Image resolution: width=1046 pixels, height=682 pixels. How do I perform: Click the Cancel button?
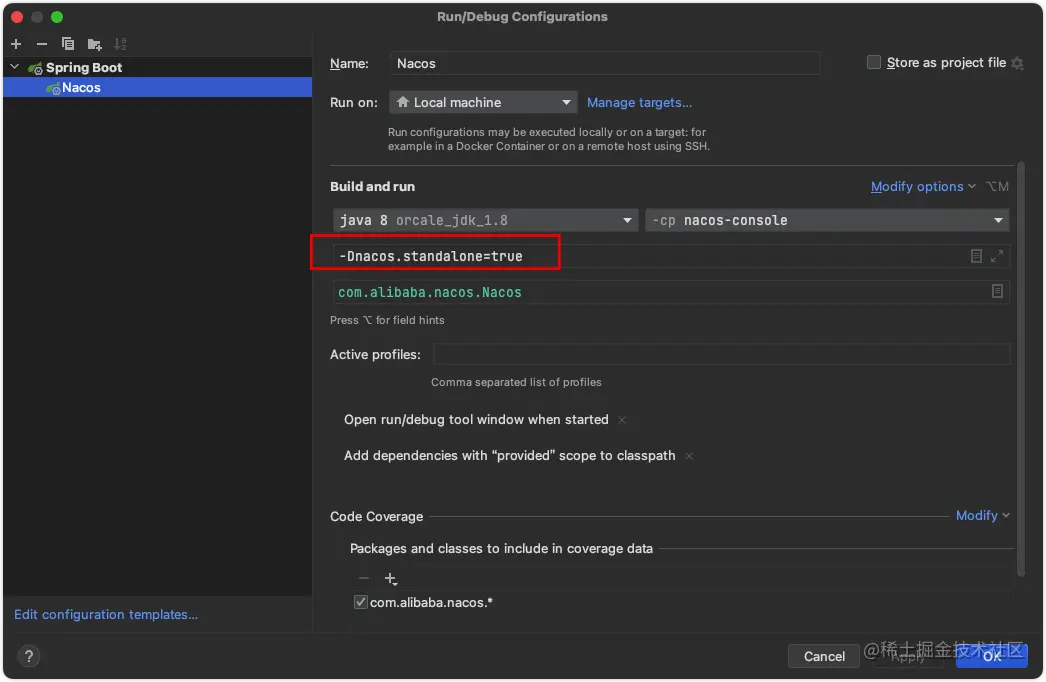coord(824,657)
